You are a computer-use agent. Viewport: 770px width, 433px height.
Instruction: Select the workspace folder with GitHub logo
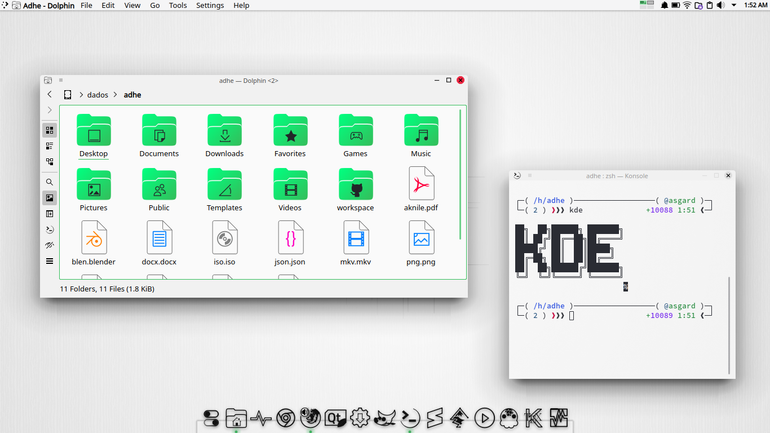355,190
